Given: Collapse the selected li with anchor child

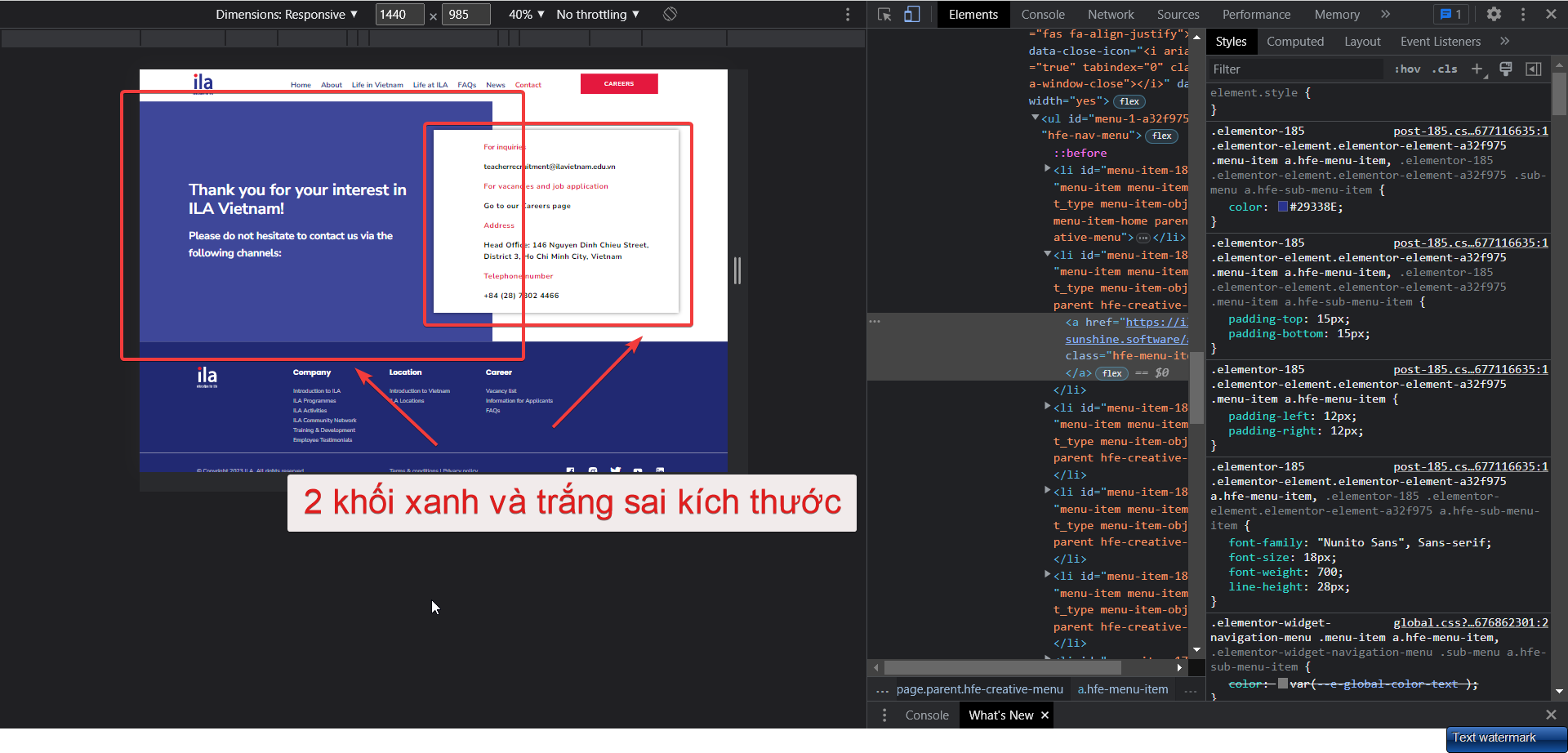Looking at the screenshot, I should [x=1047, y=254].
